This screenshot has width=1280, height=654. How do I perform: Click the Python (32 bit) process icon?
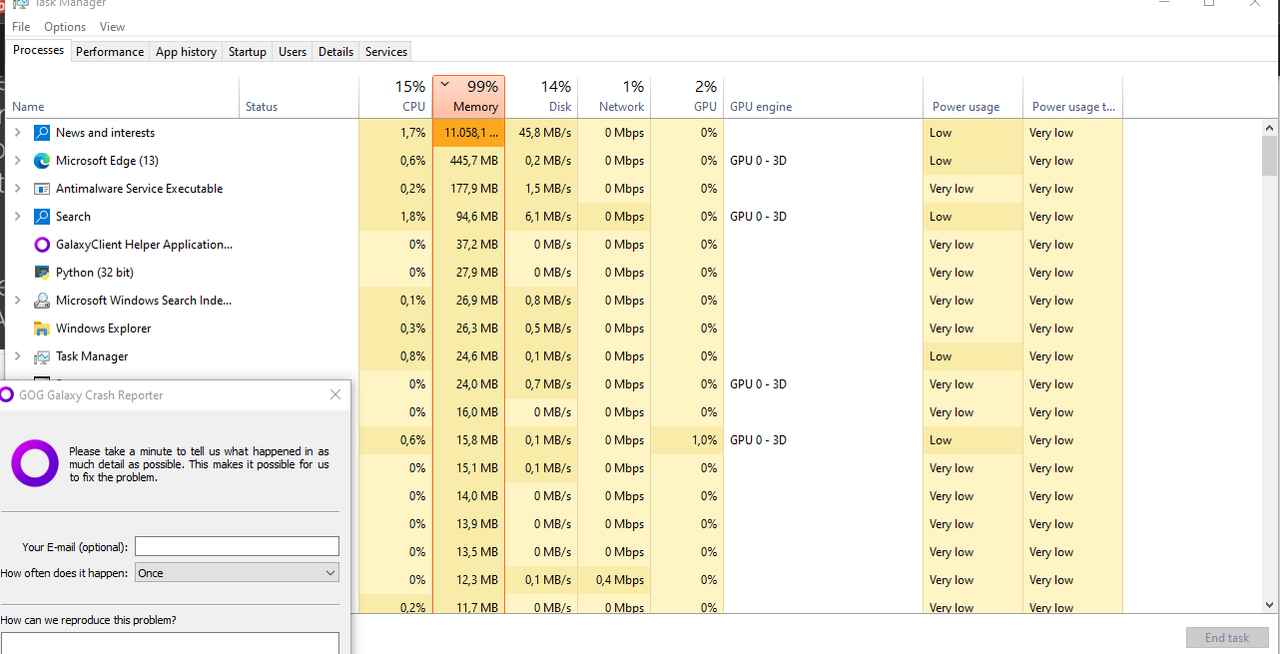(x=42, y=273)
